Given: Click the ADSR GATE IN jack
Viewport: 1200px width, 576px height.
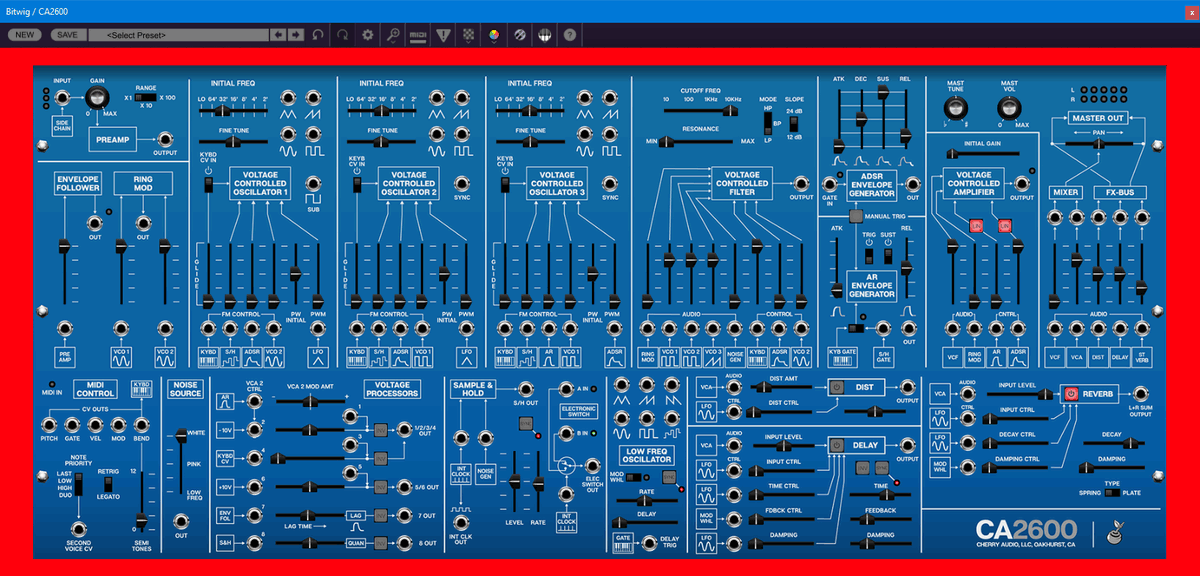Looking at the screenshot, I should coord(828,183).
